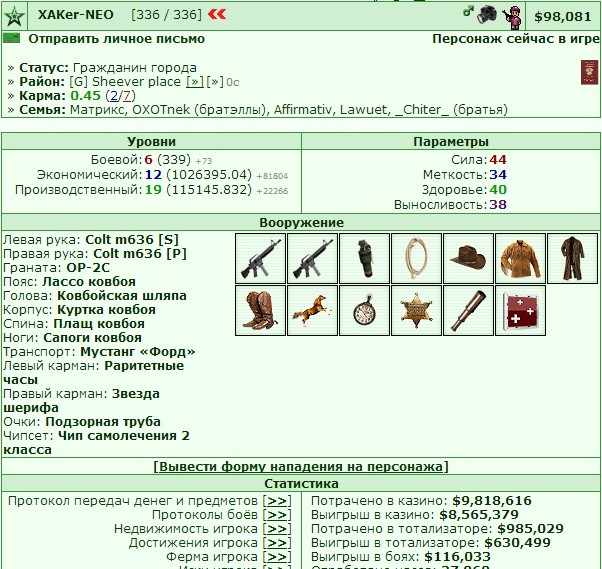The image size is (602, 569).
Task: Click the cowboy lasso image
Action: tap(416, 258)
